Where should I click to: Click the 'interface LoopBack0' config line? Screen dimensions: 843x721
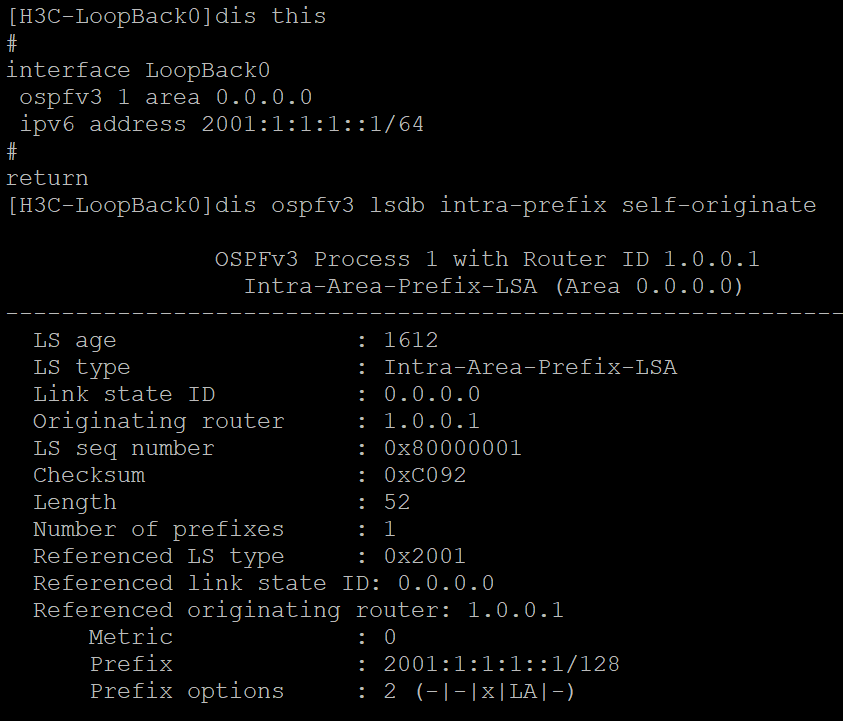click(138, 70)
